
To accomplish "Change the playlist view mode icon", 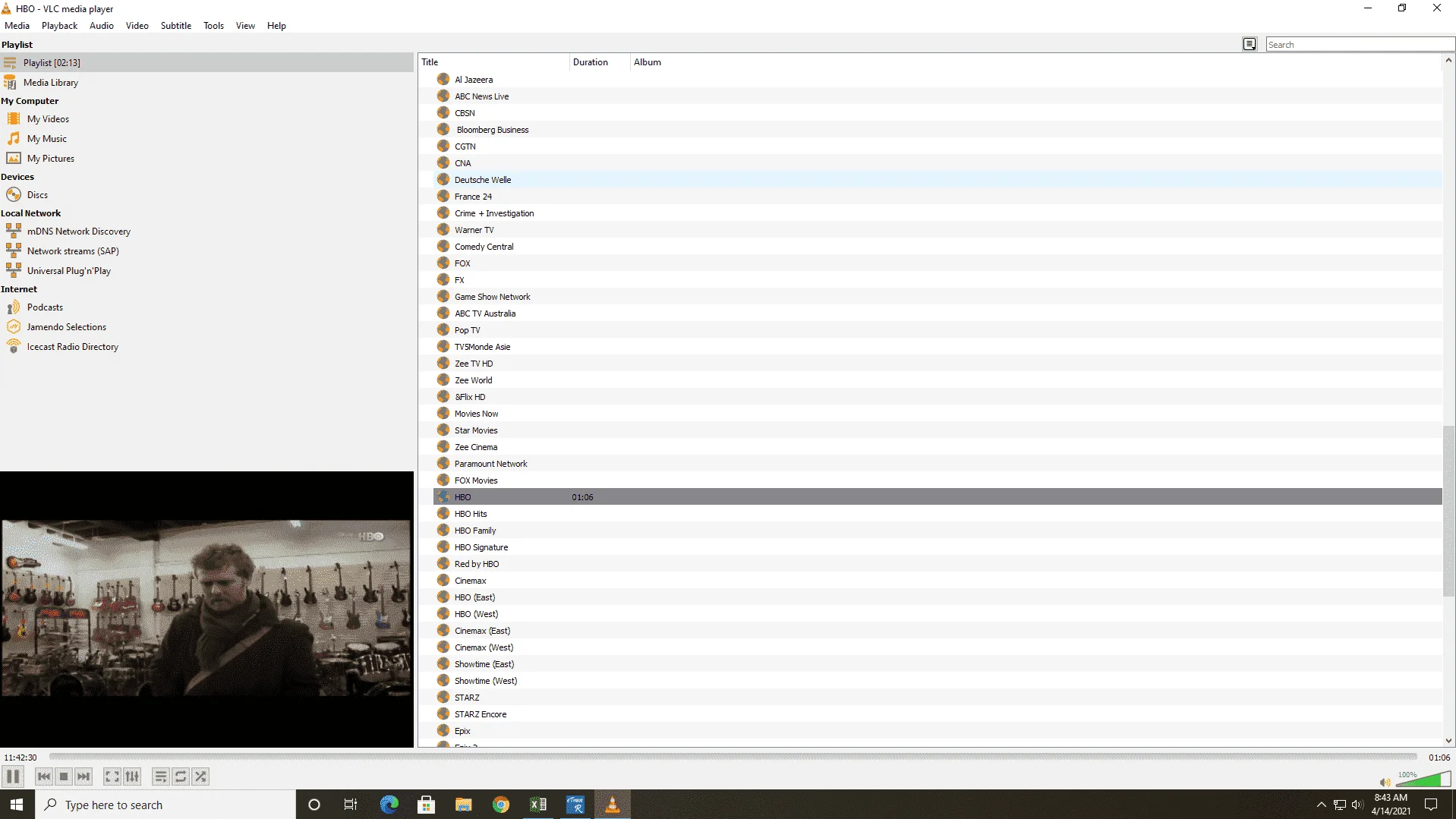I will [1250, 45].
